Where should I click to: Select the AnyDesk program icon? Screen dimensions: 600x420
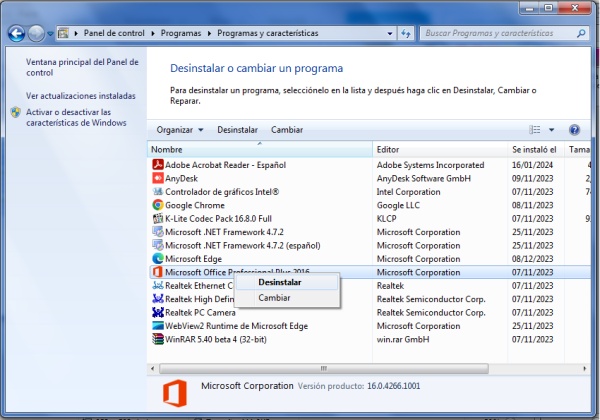click(158, 178)
